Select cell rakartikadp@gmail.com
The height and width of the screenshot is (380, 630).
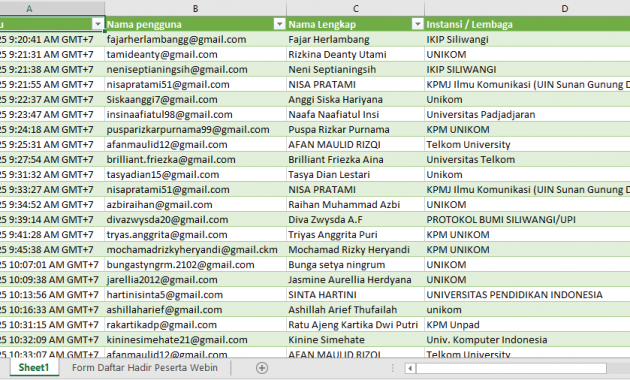[x=196, y=325]
